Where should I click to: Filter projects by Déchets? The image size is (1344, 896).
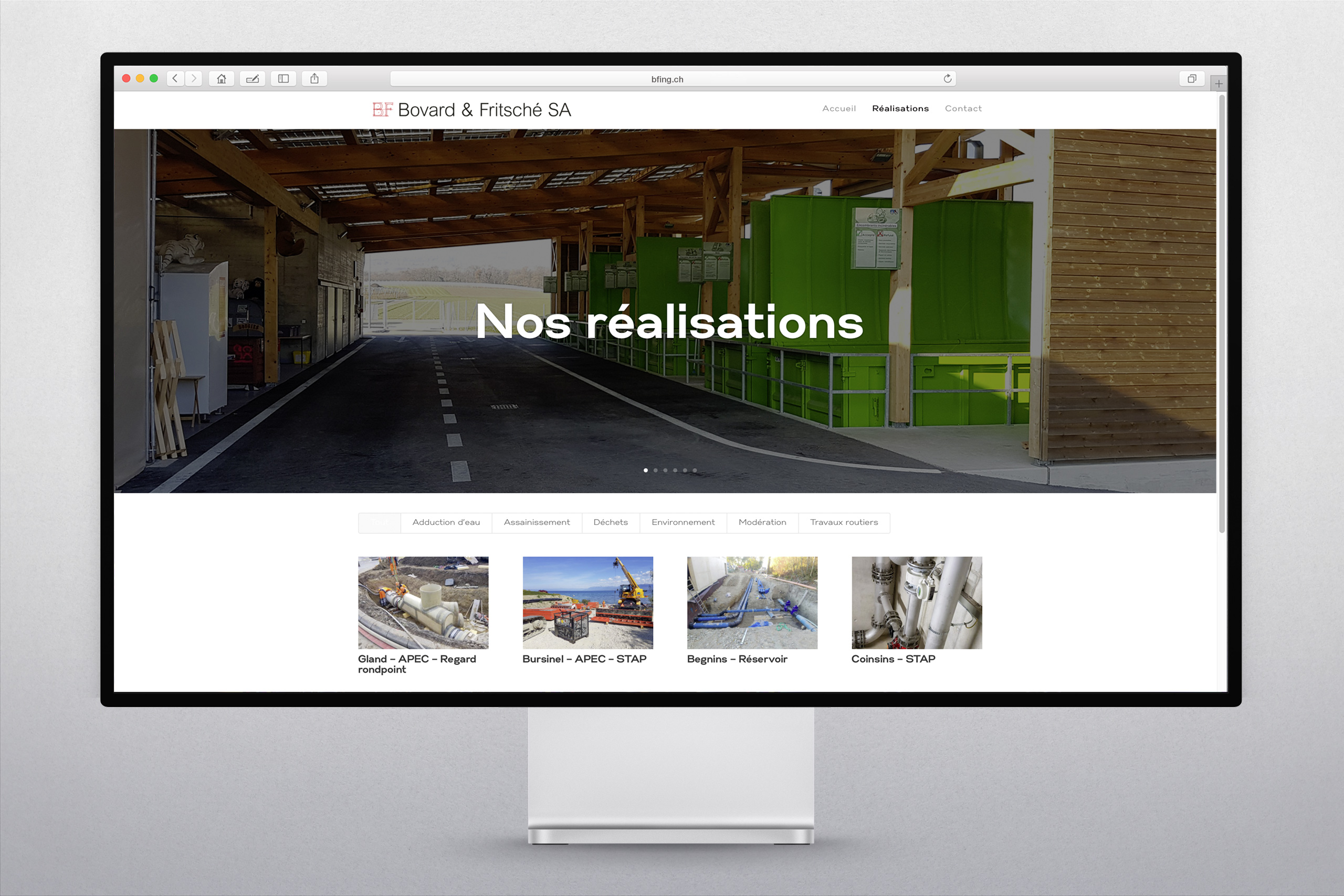611,523
